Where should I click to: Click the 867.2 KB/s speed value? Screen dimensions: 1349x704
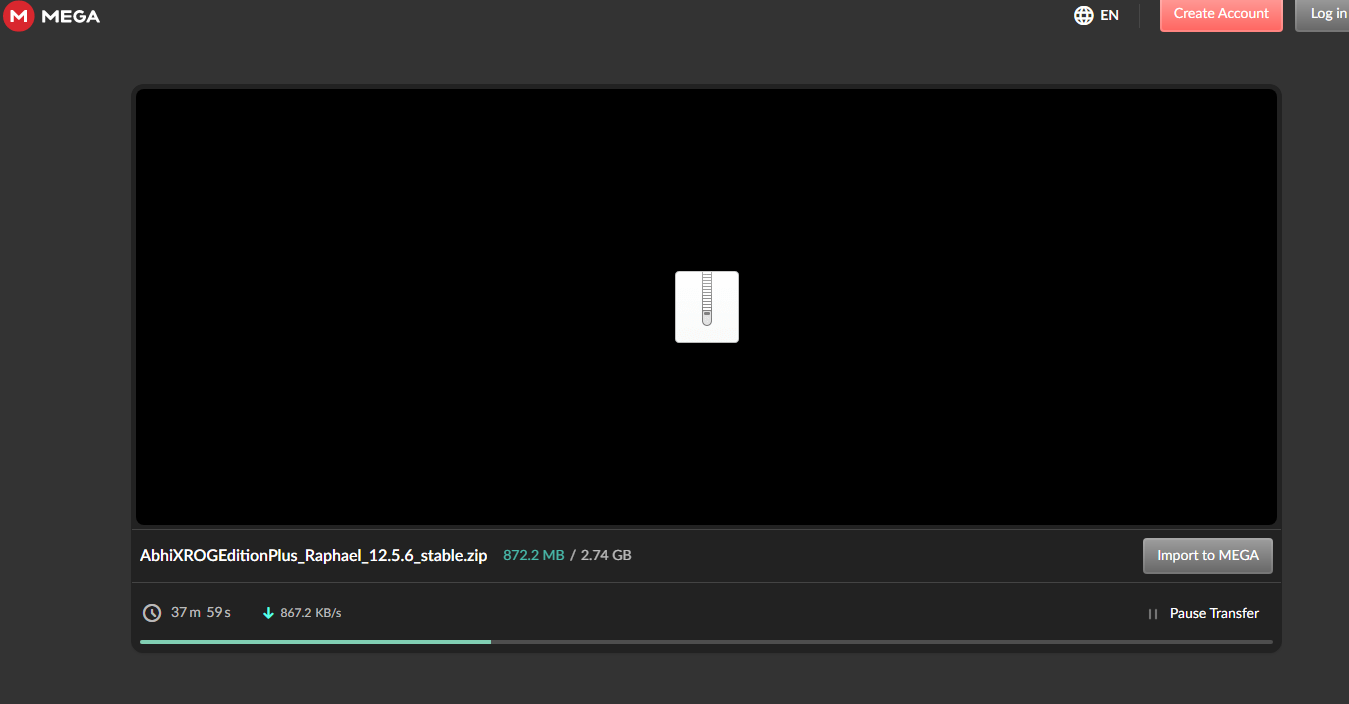[311, 613]
